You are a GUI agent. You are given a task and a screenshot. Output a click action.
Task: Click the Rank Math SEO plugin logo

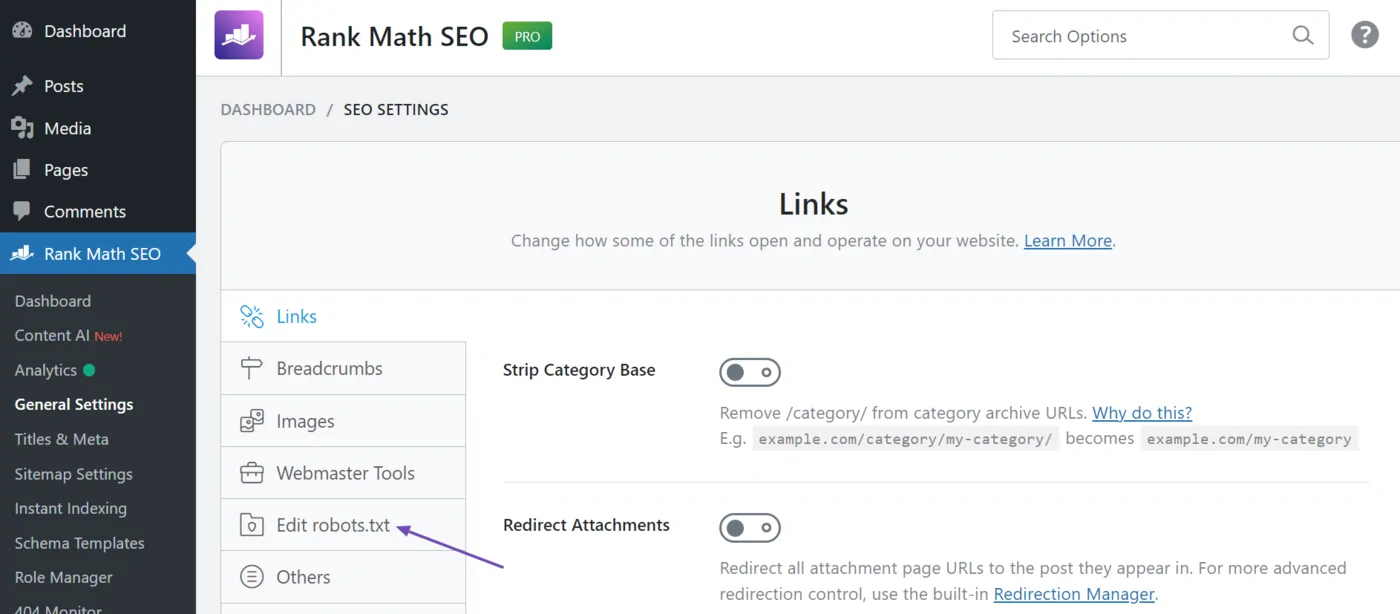point(238,36)
